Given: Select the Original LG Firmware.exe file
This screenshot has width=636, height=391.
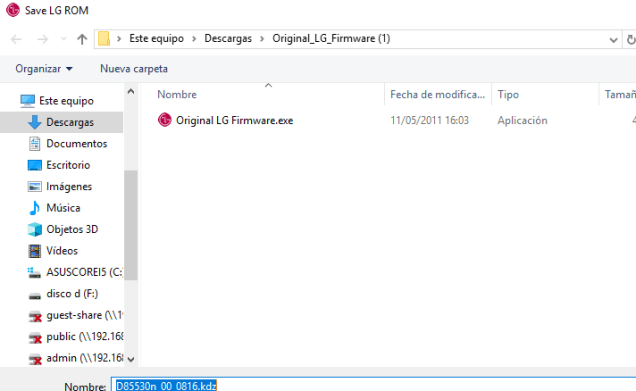Looking at the screenshot, I should click(234, 120).
